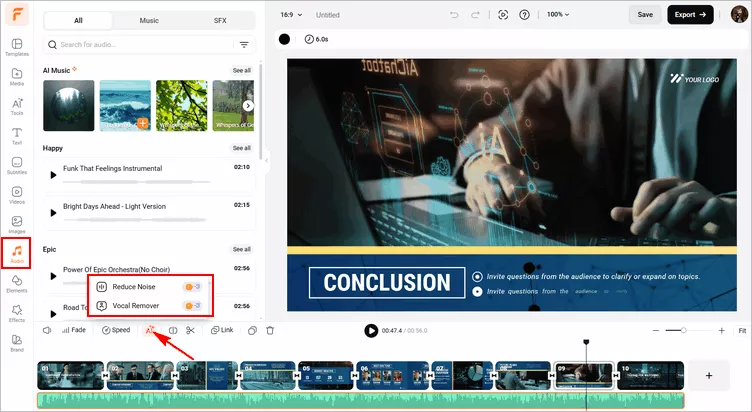Open the Subtitles sidebar panel
Viewport: 752px width, 412px height.
17,165
